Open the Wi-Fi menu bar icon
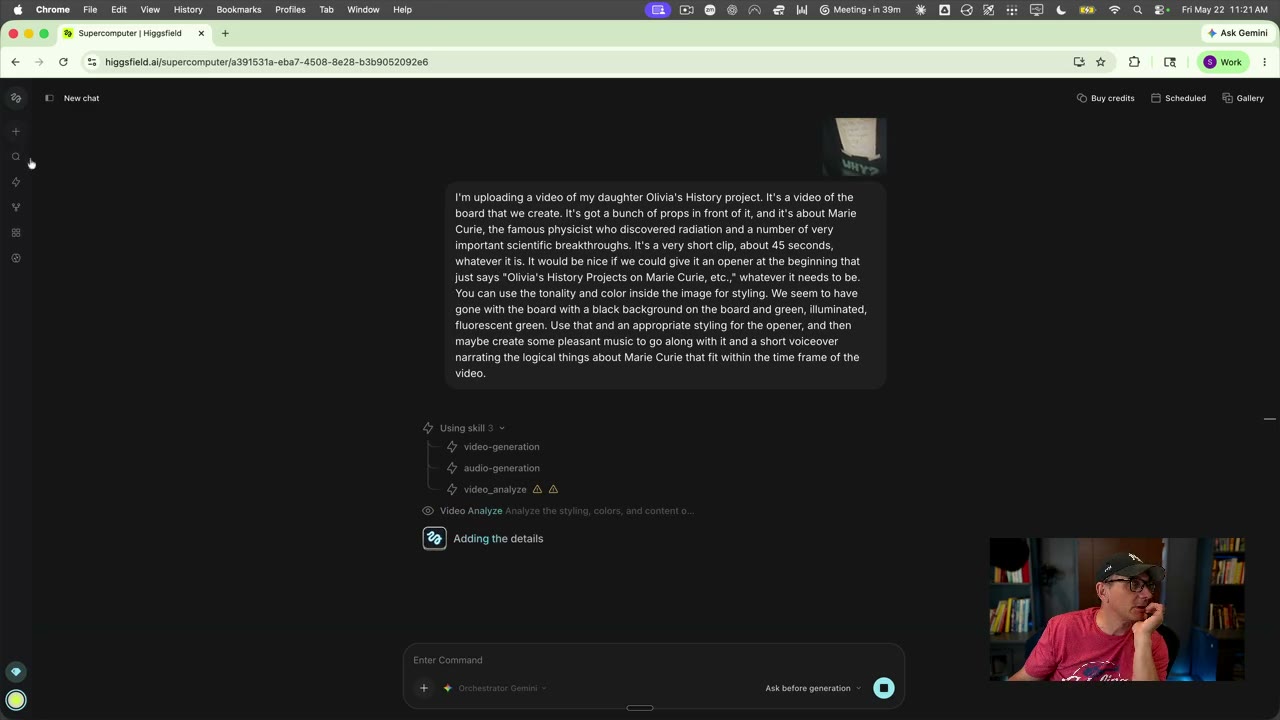Image resolution: width=1280 pixels, height=720 pixels. click(x=1115, y=9)
